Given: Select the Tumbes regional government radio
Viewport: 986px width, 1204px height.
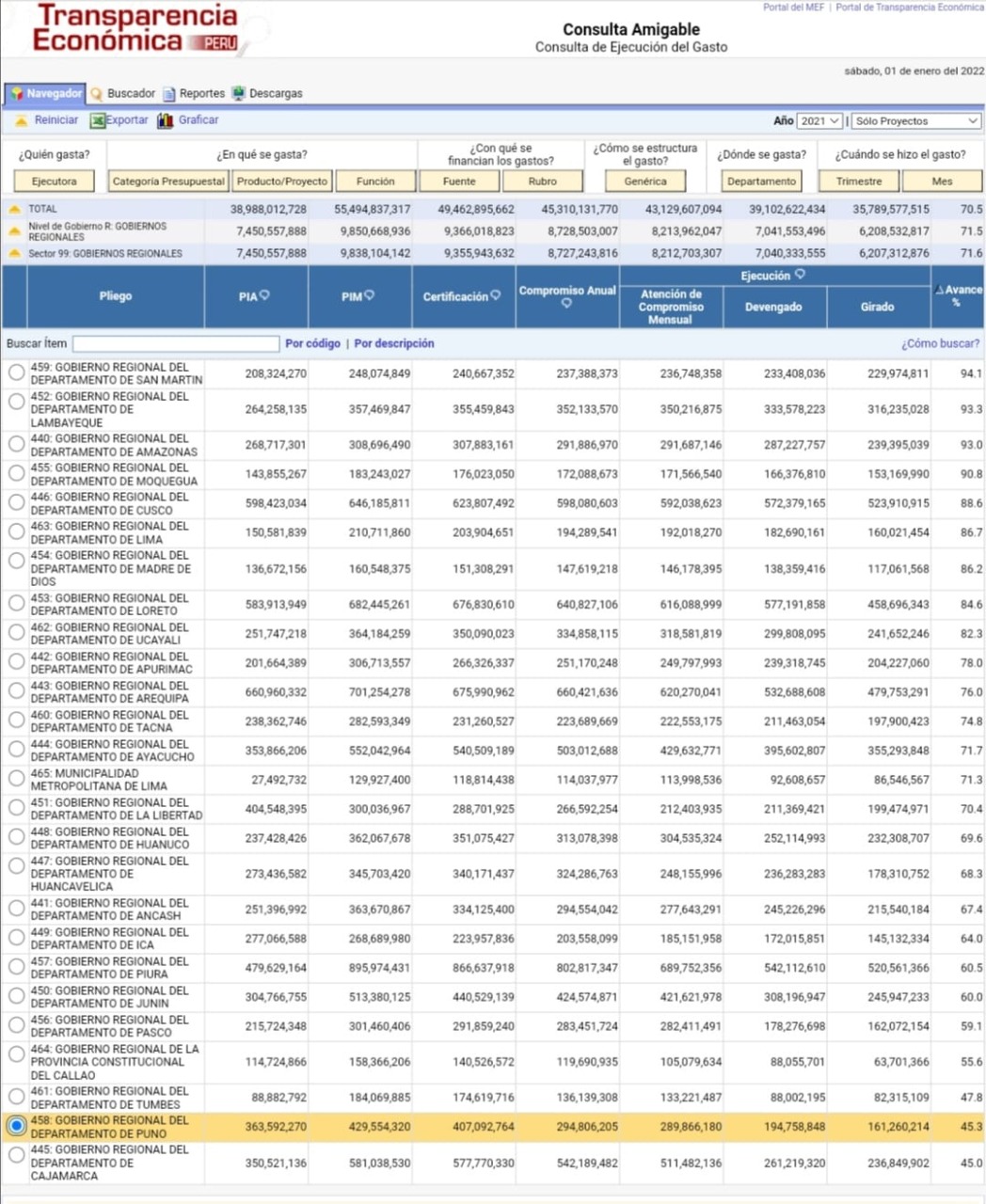Looking at the screenshot, I should point(16,1097).
